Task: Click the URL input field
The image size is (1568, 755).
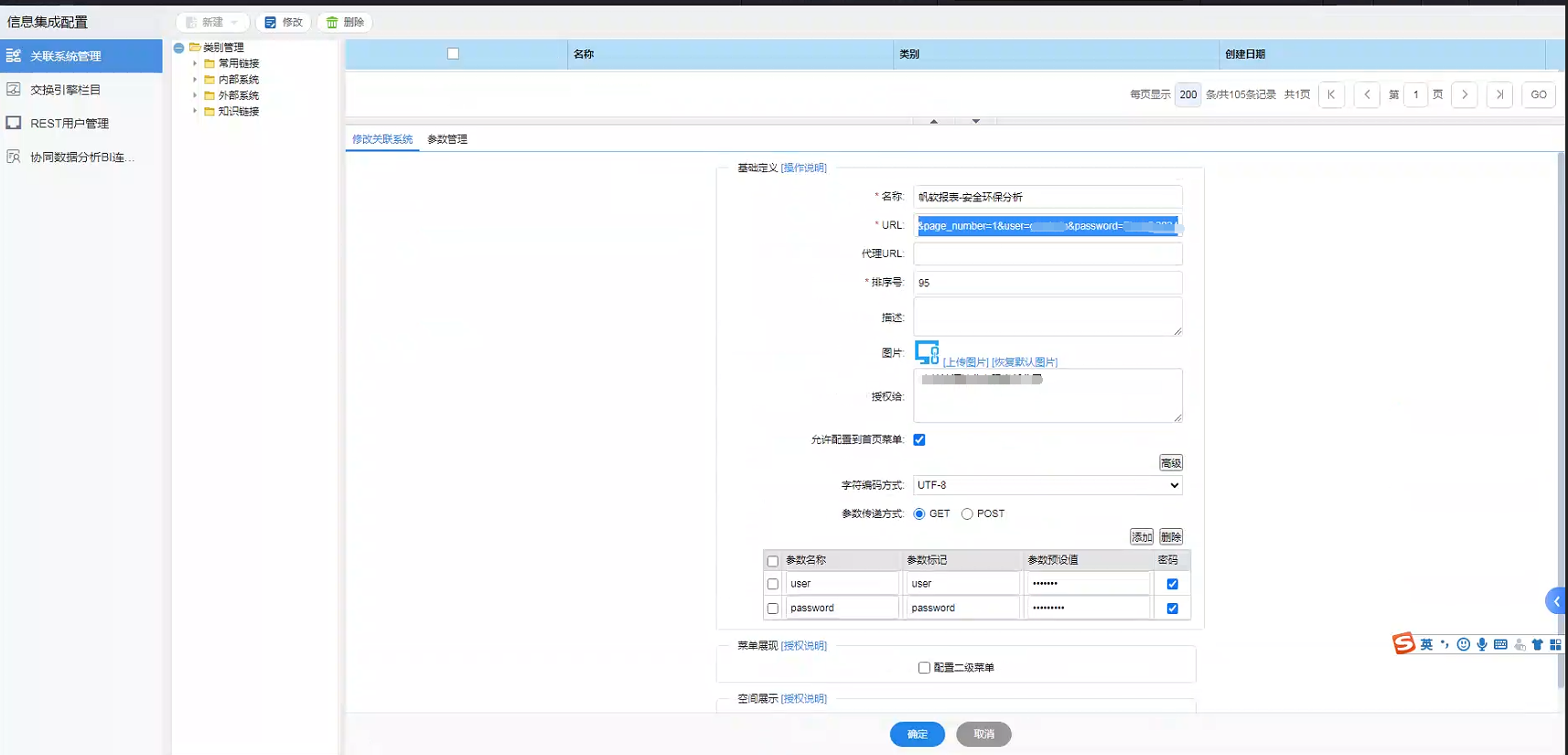Action: coord(1047,225)
